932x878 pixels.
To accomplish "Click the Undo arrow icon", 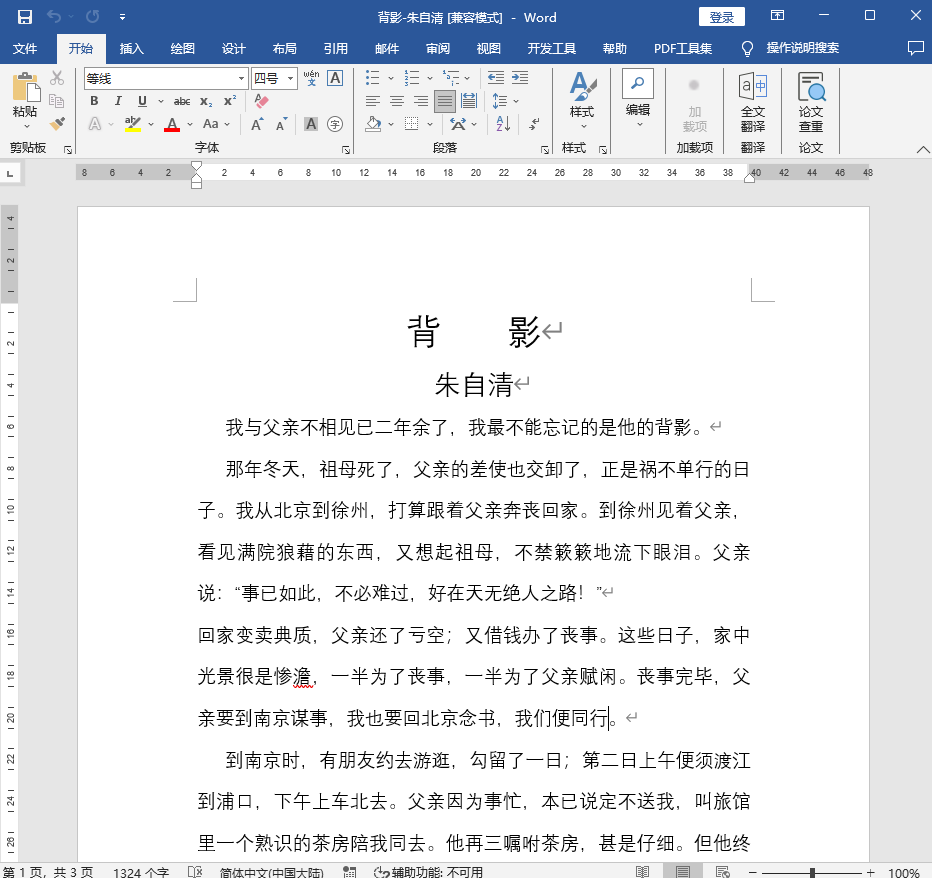I will 53,17.
